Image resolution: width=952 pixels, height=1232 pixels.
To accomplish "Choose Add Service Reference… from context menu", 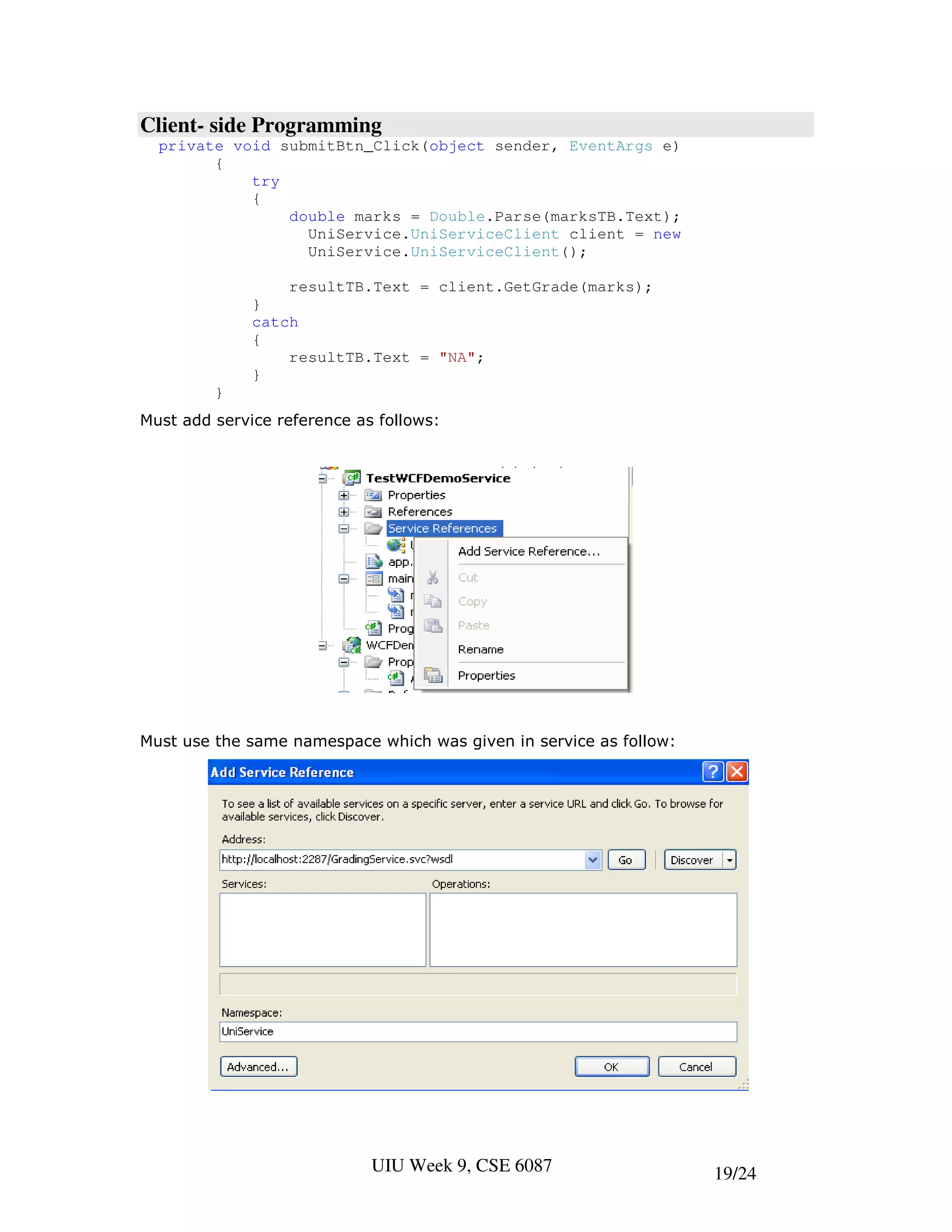I will coord(529,551).
